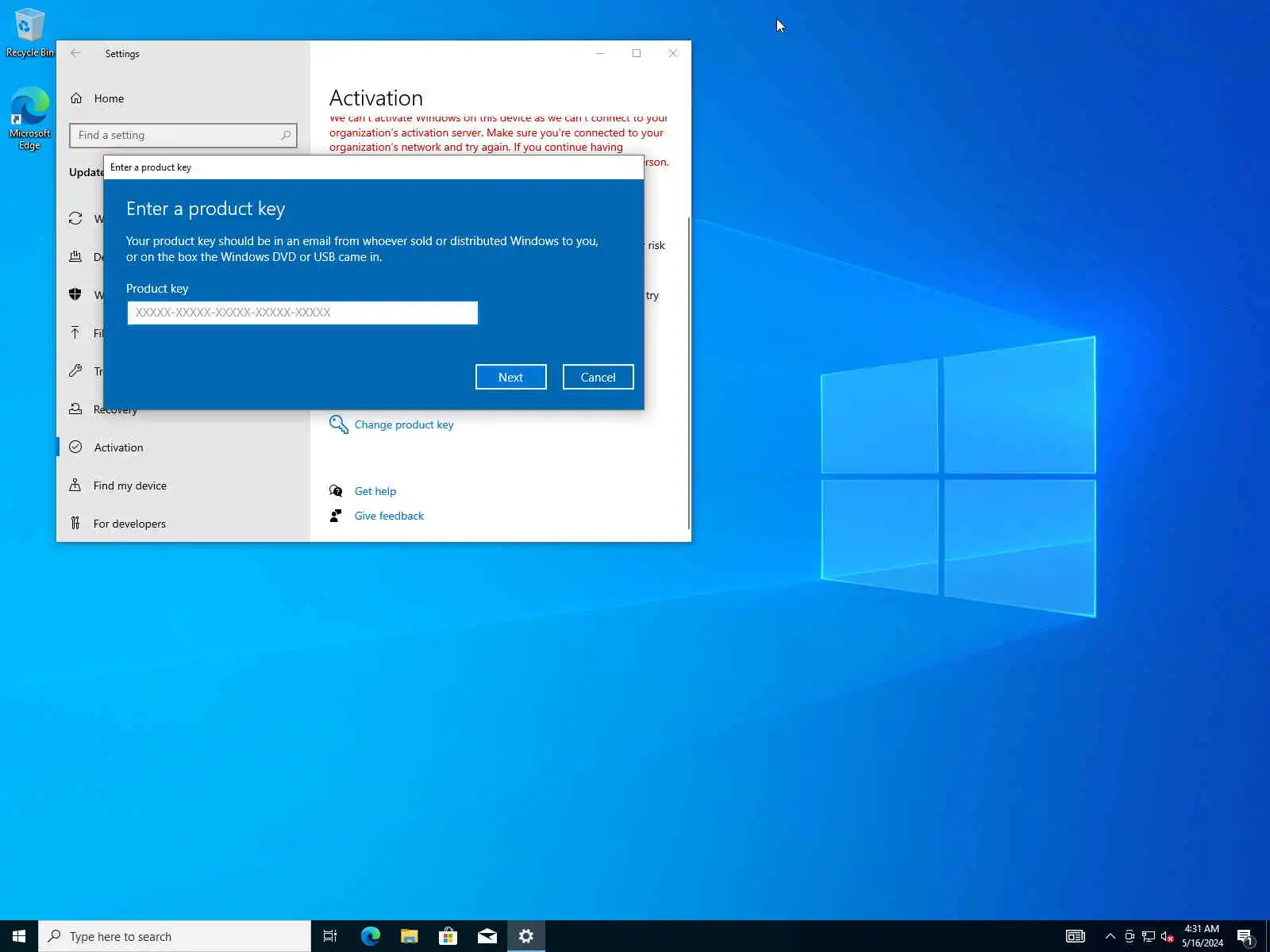Open Find my device in sidebar
The height and width of the screenshot is (952, 1270).
pyautogui.click(x=183, y=485)
